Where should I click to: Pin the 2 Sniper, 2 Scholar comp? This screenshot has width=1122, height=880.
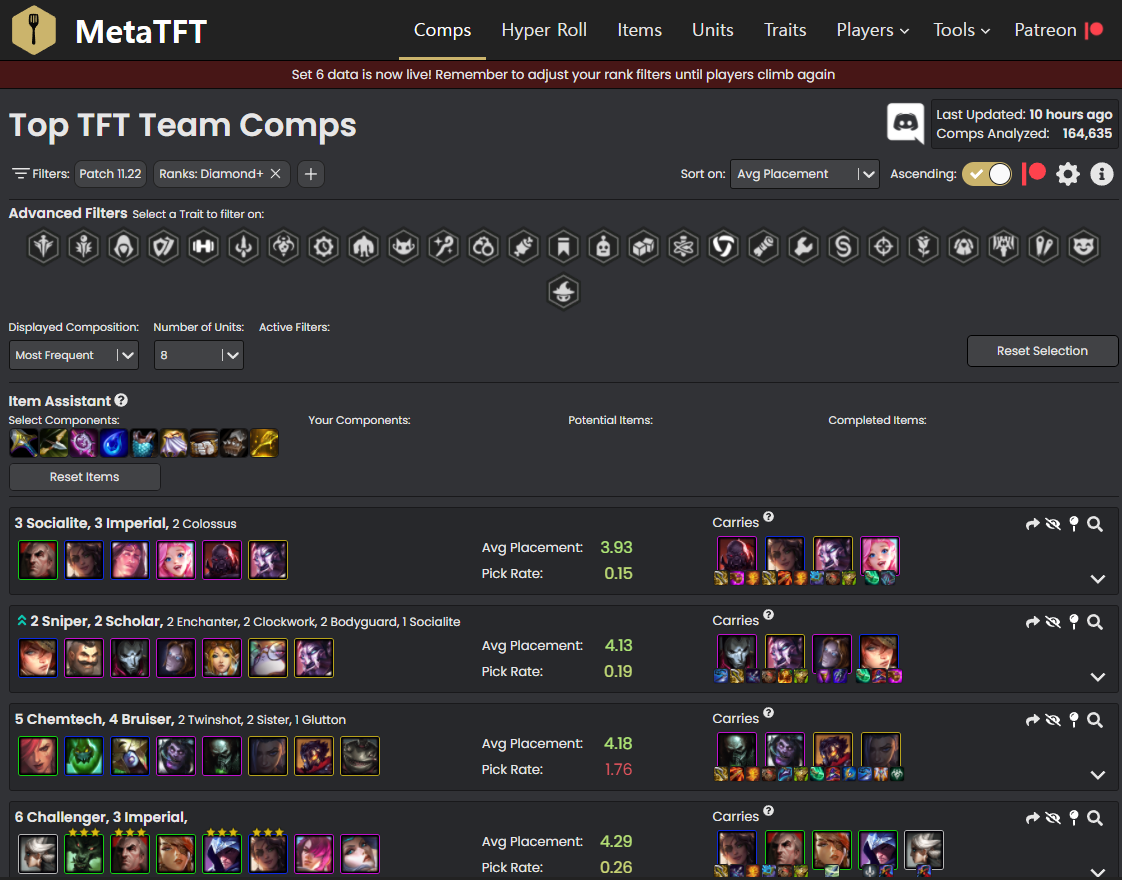1073,622
